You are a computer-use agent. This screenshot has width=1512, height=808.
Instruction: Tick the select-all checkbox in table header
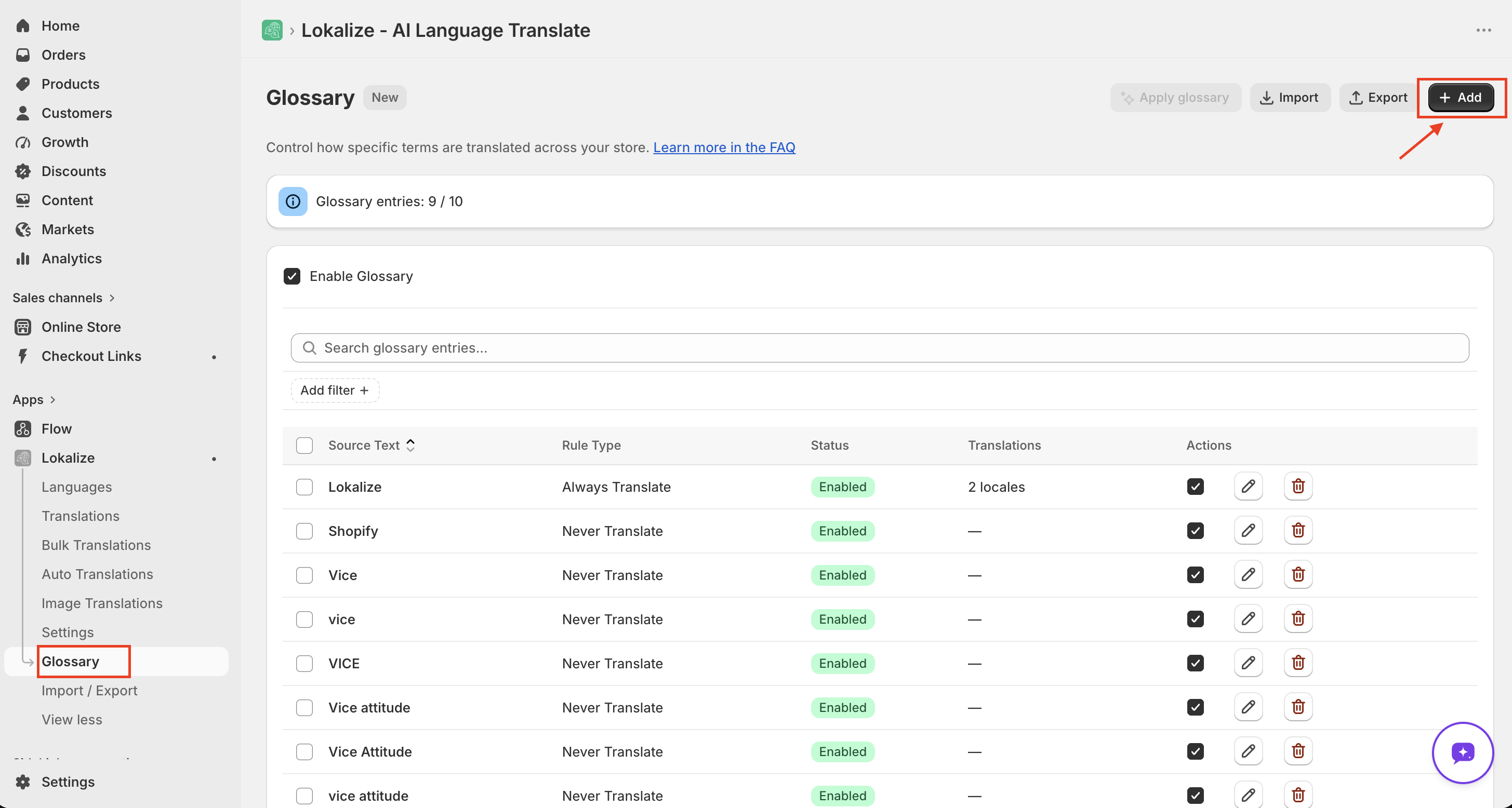pos(304,446)
